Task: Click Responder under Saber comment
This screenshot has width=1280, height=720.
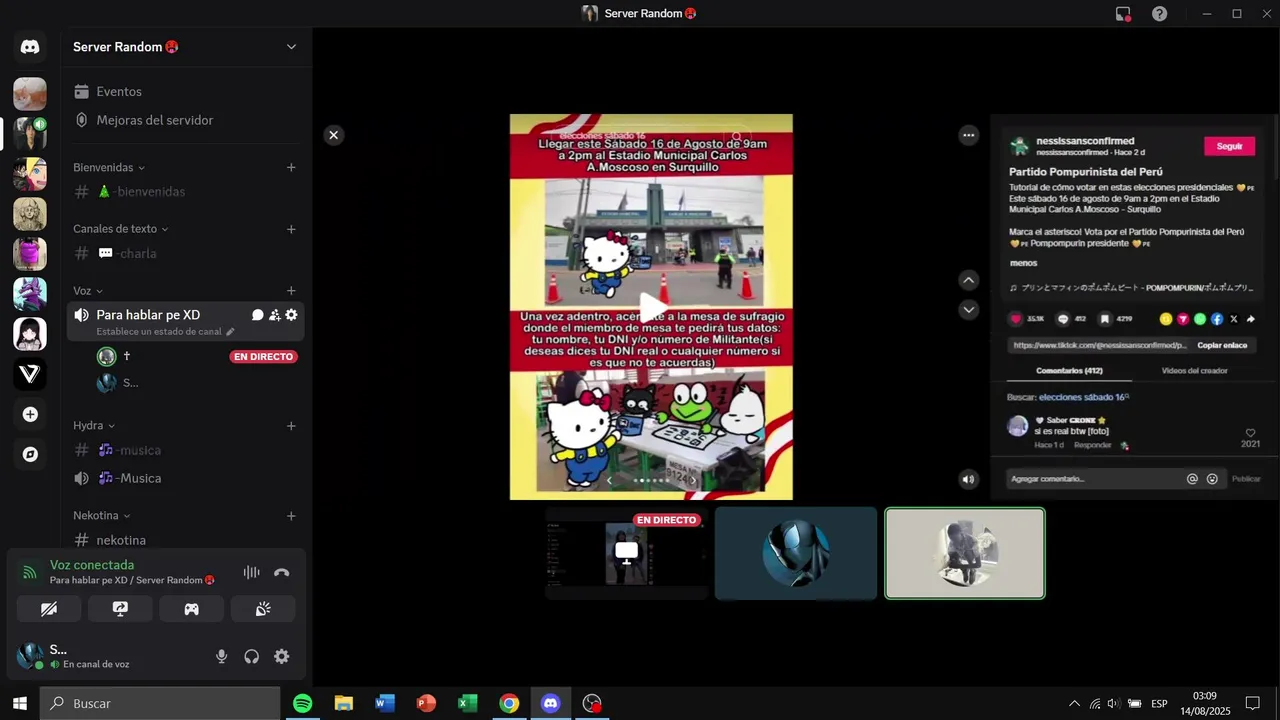Action: coord(1093,445)
